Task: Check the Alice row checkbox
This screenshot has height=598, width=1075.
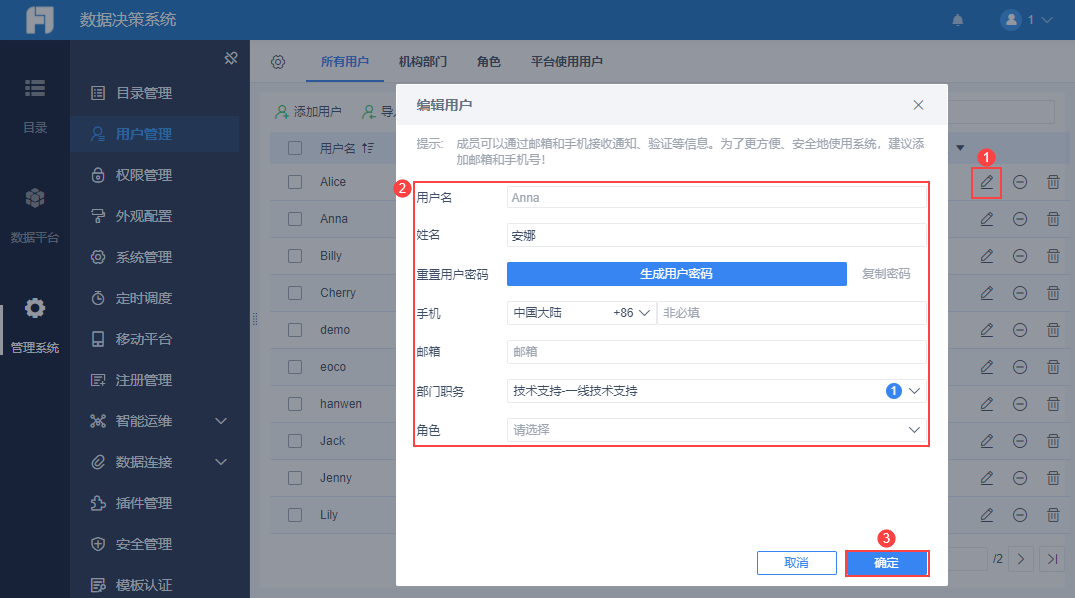Action: click(295, 182)
